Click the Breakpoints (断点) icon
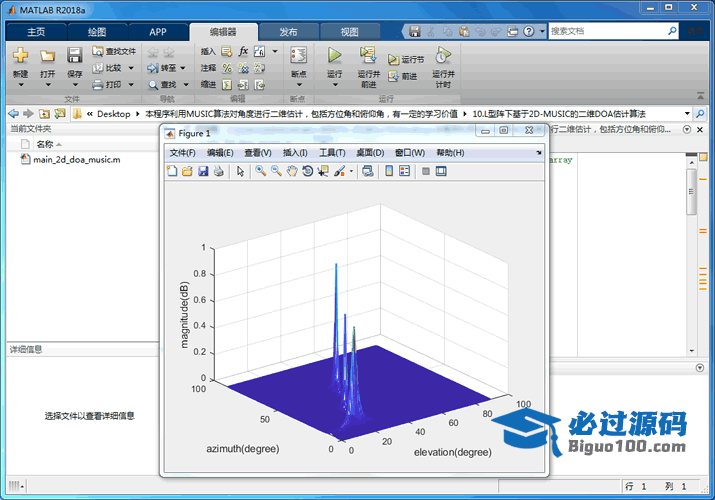This screenshot has height=500, width=715. click(299, 55)
